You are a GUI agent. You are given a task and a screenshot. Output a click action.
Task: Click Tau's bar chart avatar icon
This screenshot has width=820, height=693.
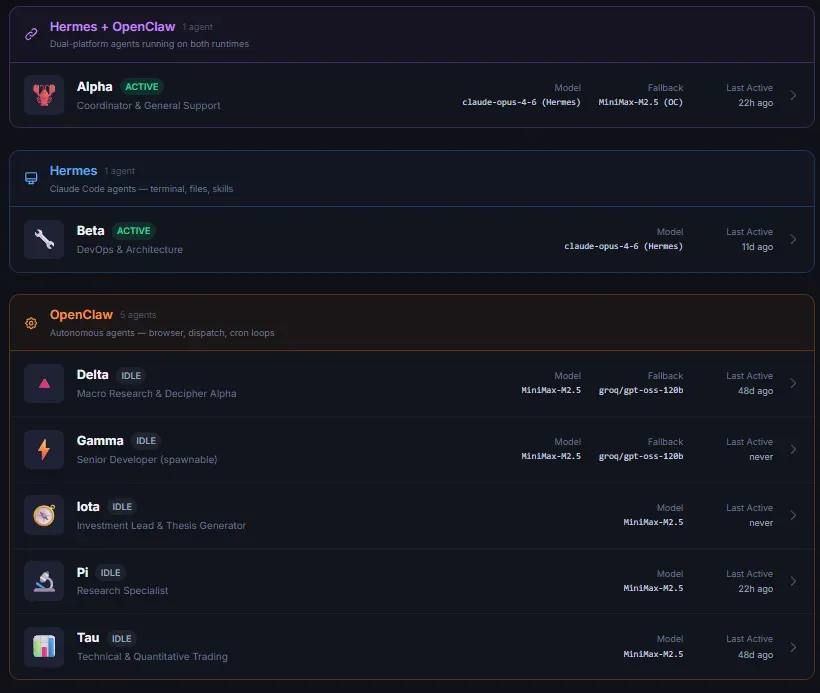pos(43,646)
